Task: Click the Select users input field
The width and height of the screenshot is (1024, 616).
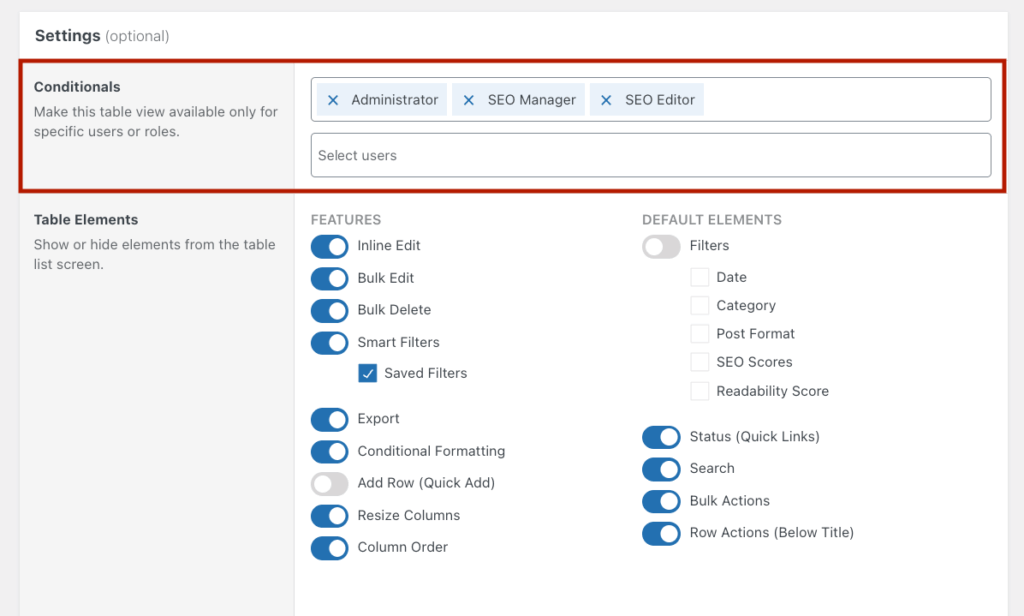Action: 650,155
